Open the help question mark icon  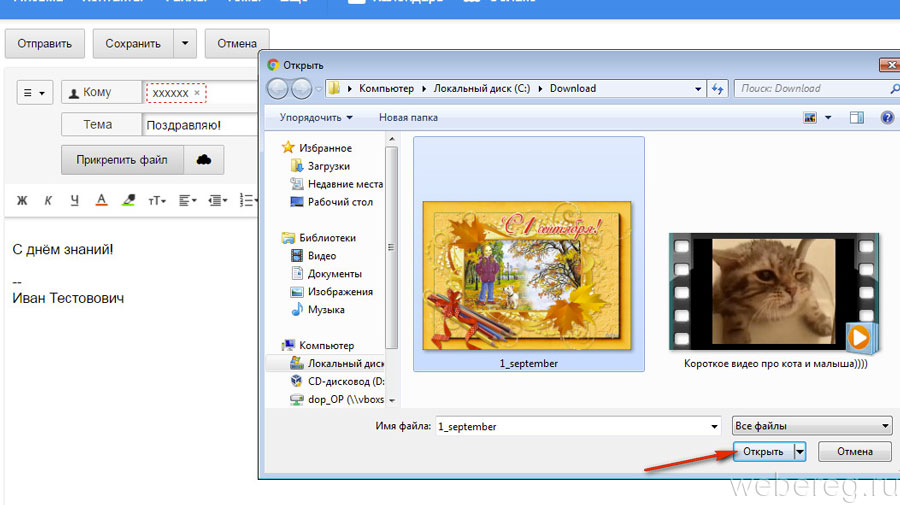point(887,118)
